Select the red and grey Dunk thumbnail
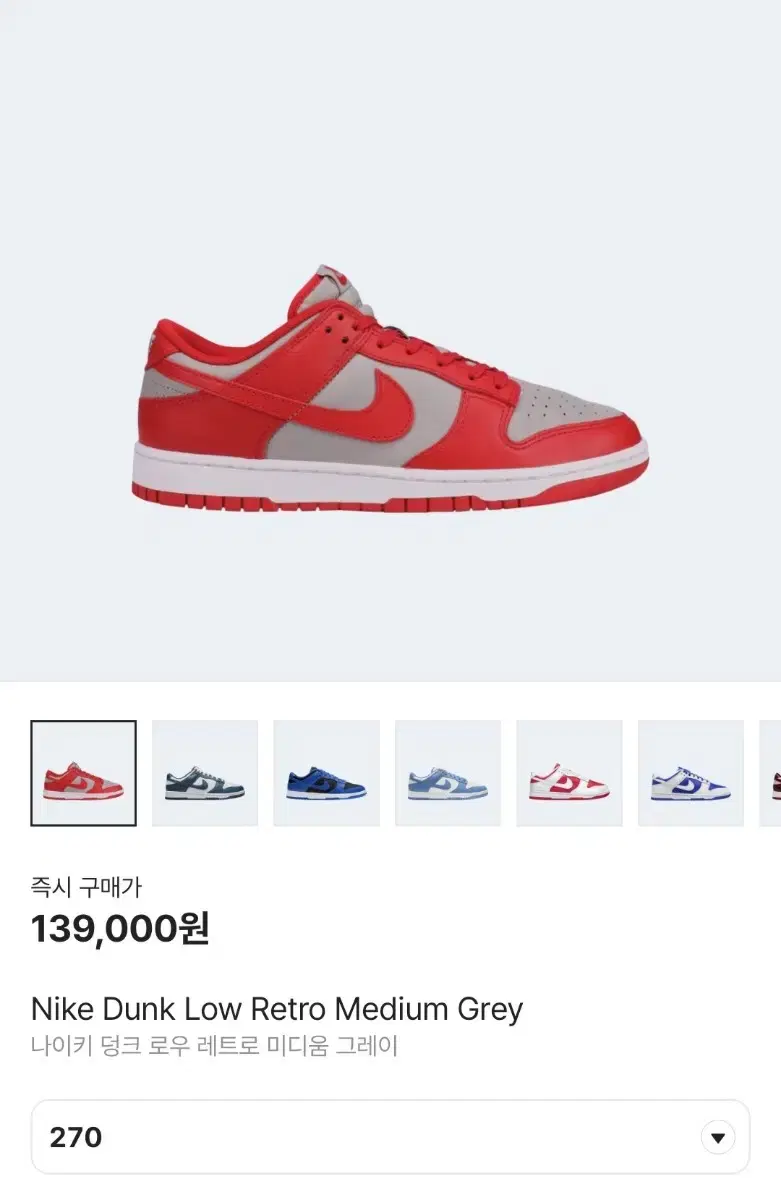Viewport: 781px width, 1200px height. coord(84,773)
